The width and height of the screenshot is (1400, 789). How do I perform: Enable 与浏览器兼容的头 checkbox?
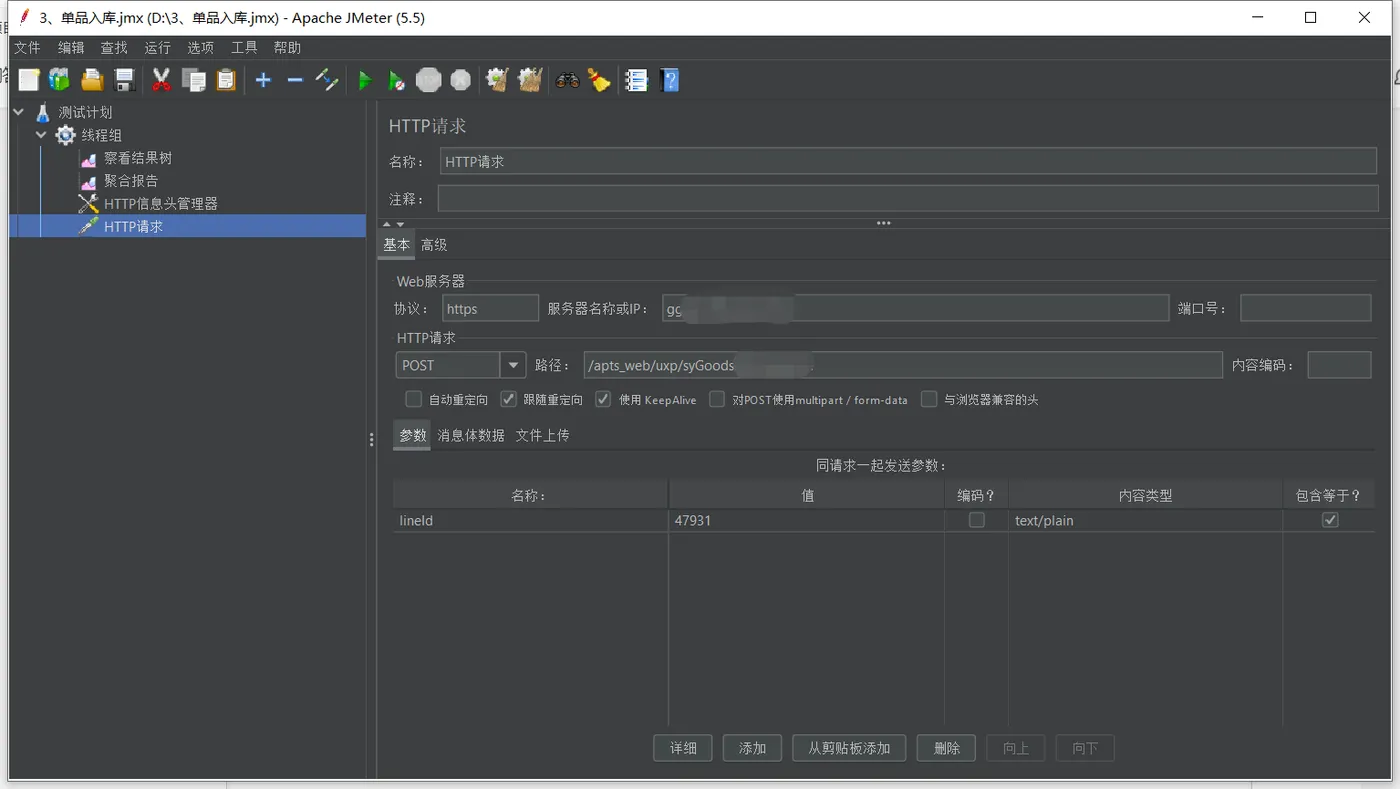tap(929, 399)
